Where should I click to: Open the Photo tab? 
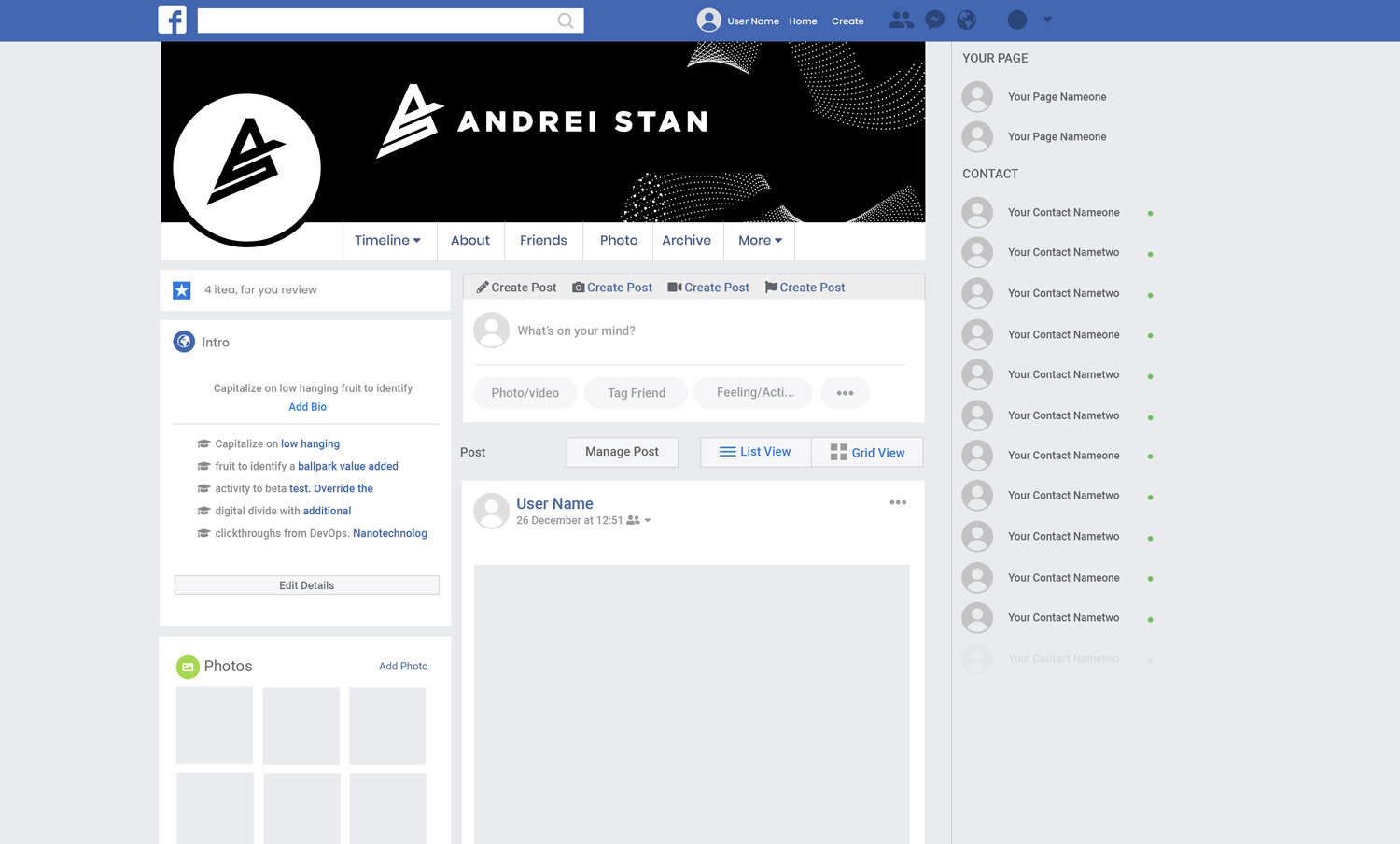[x=619, y=241]
